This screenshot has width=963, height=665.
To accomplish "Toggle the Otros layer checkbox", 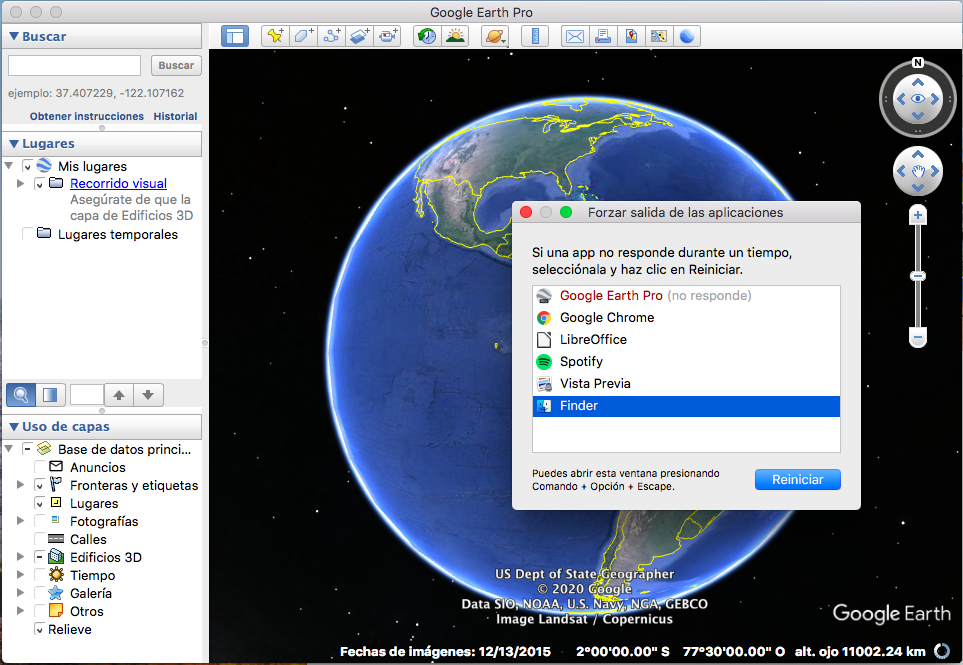I will coord(39,612).
